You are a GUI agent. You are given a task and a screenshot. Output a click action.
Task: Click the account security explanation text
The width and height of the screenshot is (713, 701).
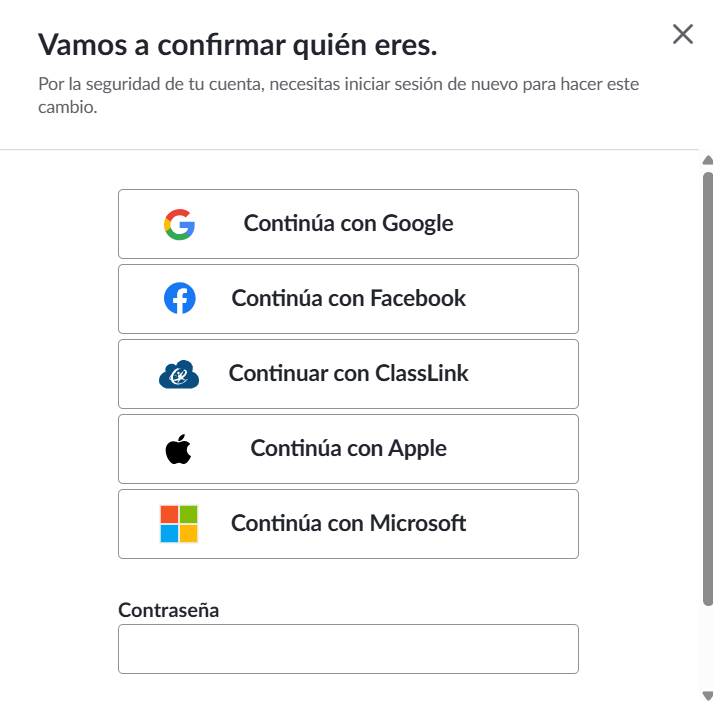click(x=338, y=95)
